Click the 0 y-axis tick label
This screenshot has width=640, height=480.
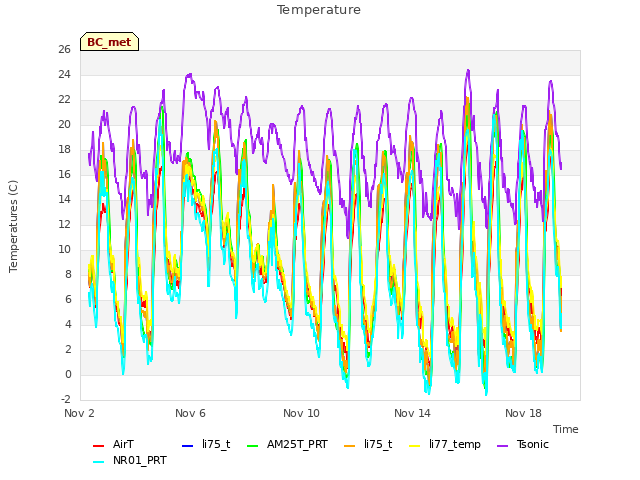[68, 375]
